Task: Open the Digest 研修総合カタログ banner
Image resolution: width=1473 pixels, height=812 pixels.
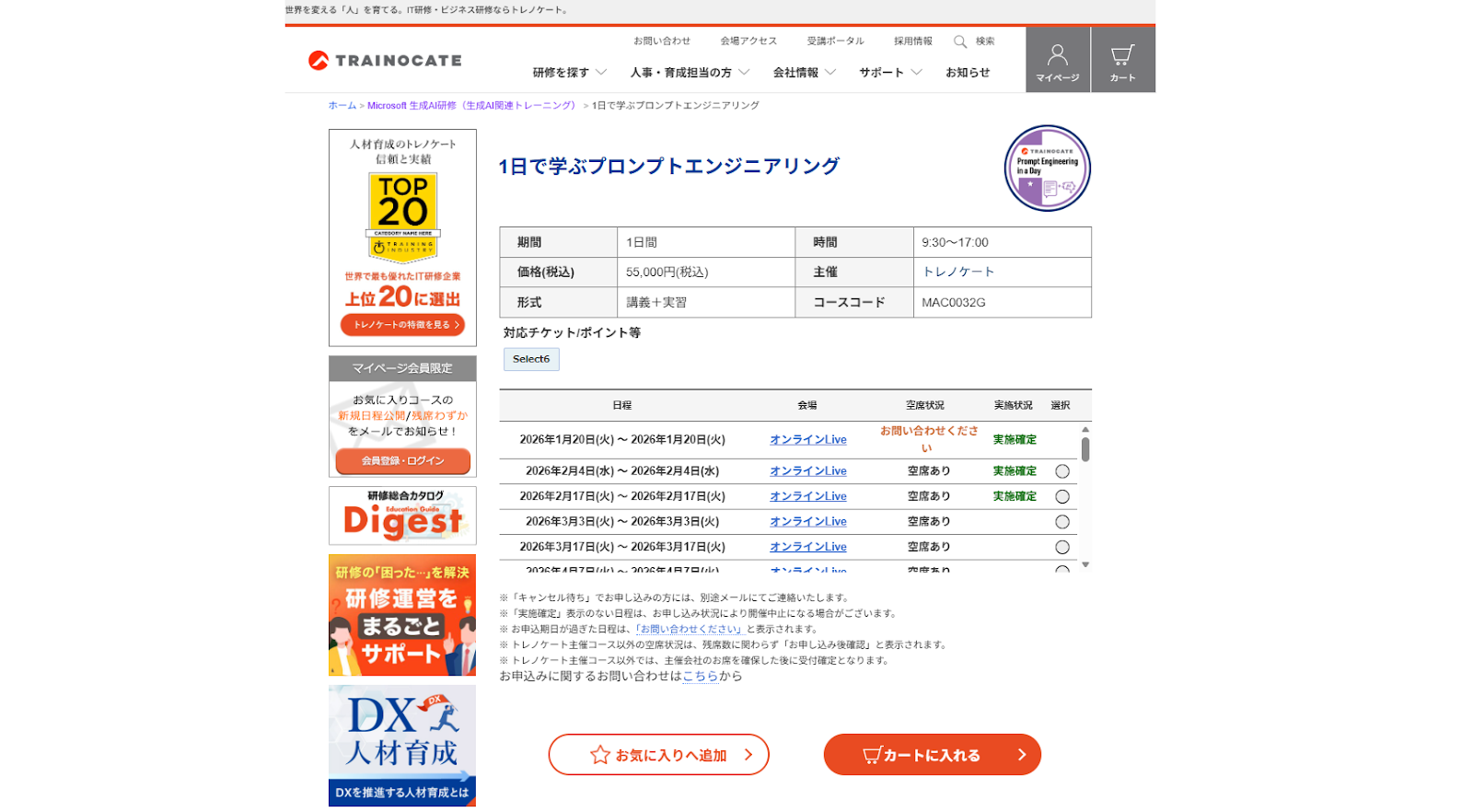Action: tap(402, 516)
